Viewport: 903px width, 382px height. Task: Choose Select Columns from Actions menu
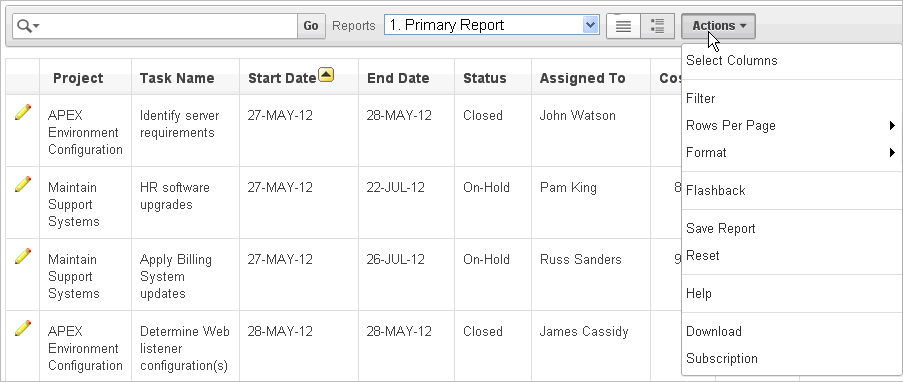[x=731, y=60]
